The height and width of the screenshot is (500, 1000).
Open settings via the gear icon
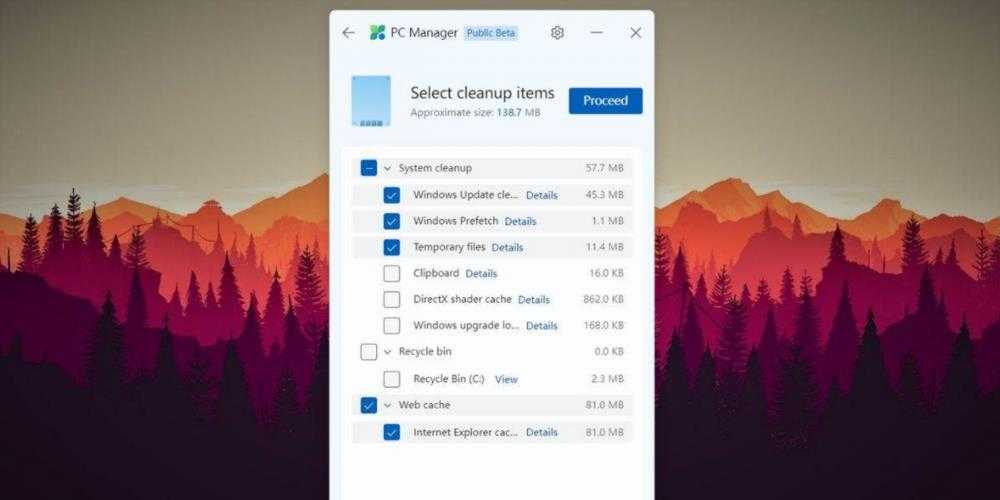pyautogui.click(x=557, y=33)
